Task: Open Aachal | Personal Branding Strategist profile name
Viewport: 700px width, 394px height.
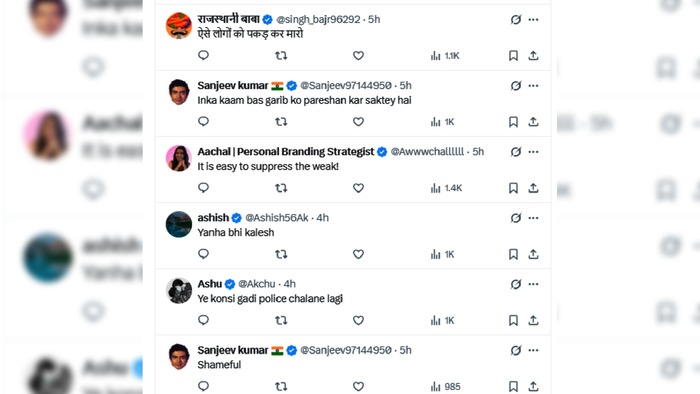Action: [286, 152]
